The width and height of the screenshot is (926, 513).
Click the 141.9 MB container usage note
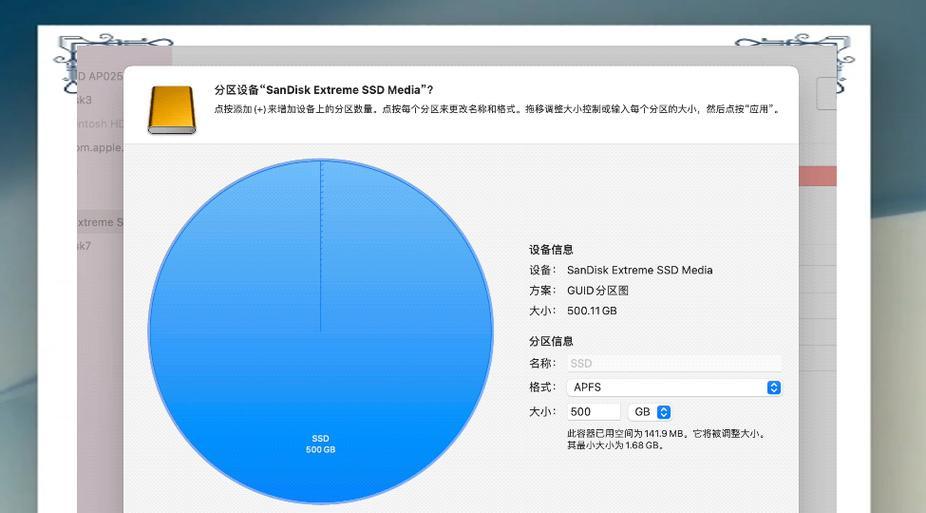[x=667, y=439]
